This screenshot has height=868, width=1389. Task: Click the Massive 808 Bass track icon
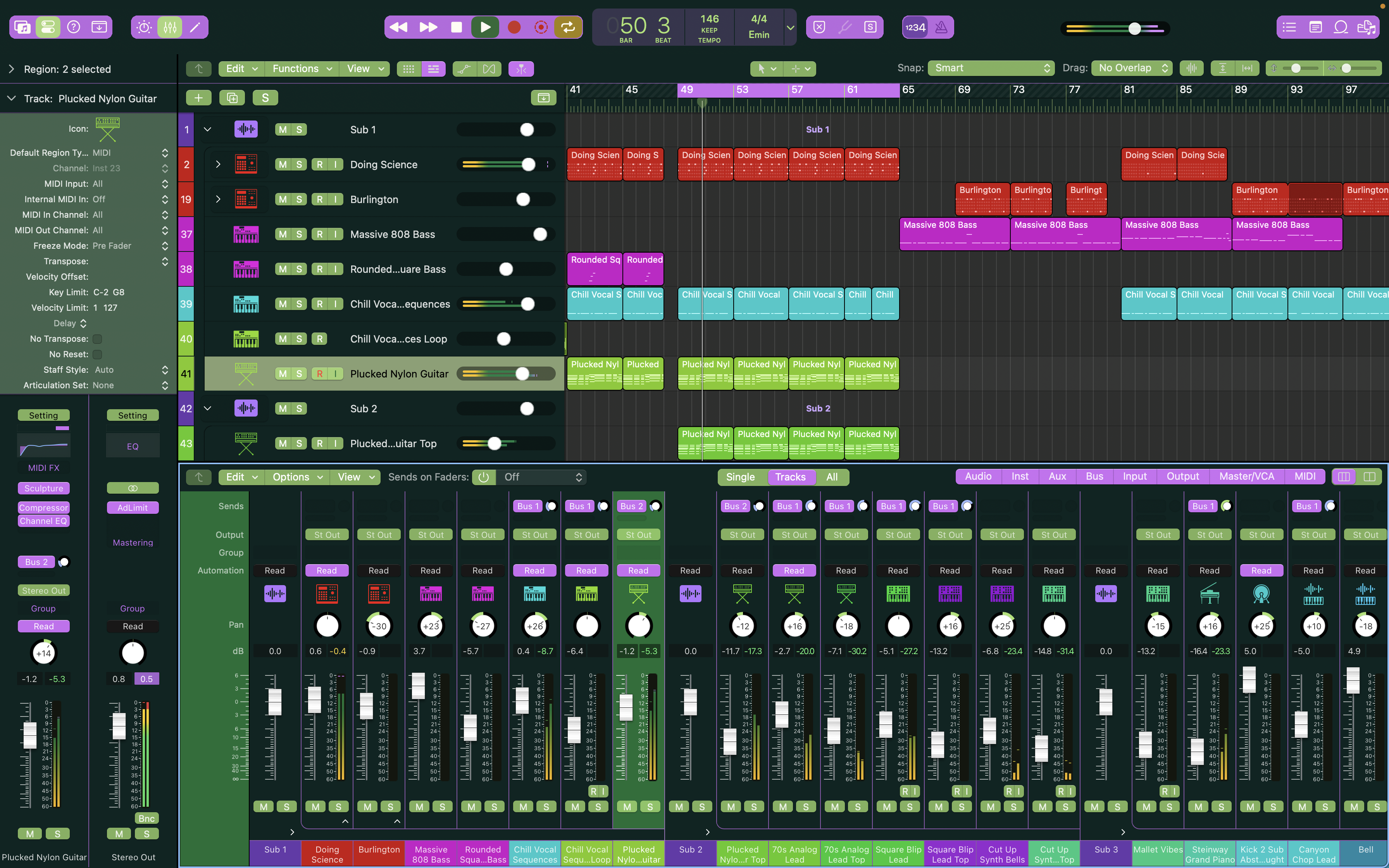pyautogui.click(x=246, y=234)
